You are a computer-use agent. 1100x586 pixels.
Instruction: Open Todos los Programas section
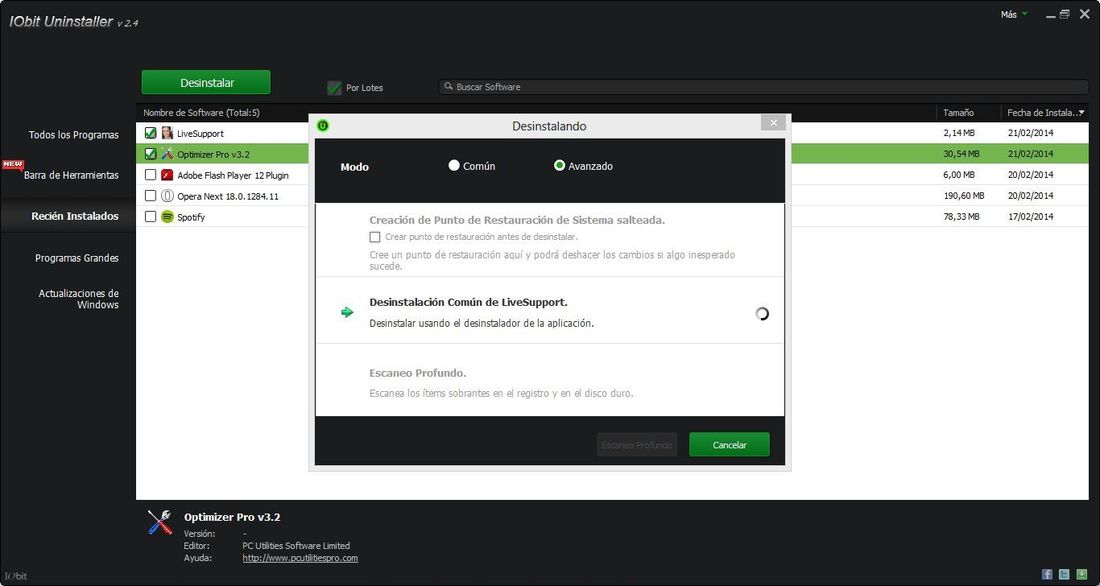tap(74, 135)
